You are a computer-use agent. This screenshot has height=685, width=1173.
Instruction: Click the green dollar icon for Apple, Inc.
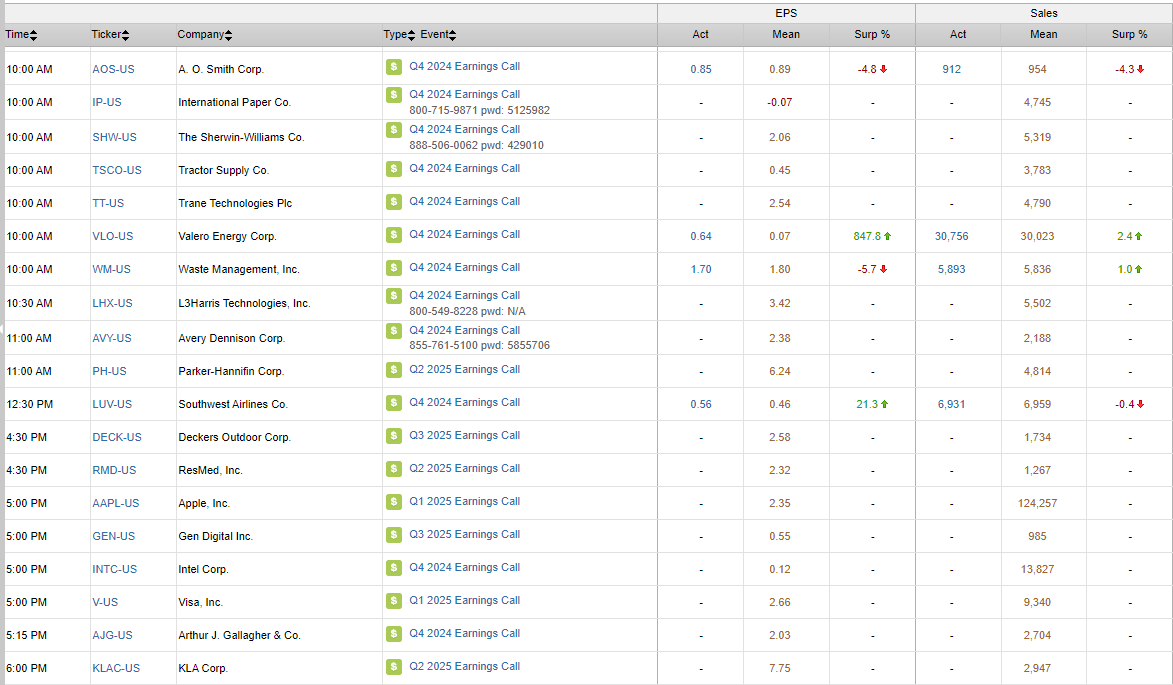coord(393,501)
